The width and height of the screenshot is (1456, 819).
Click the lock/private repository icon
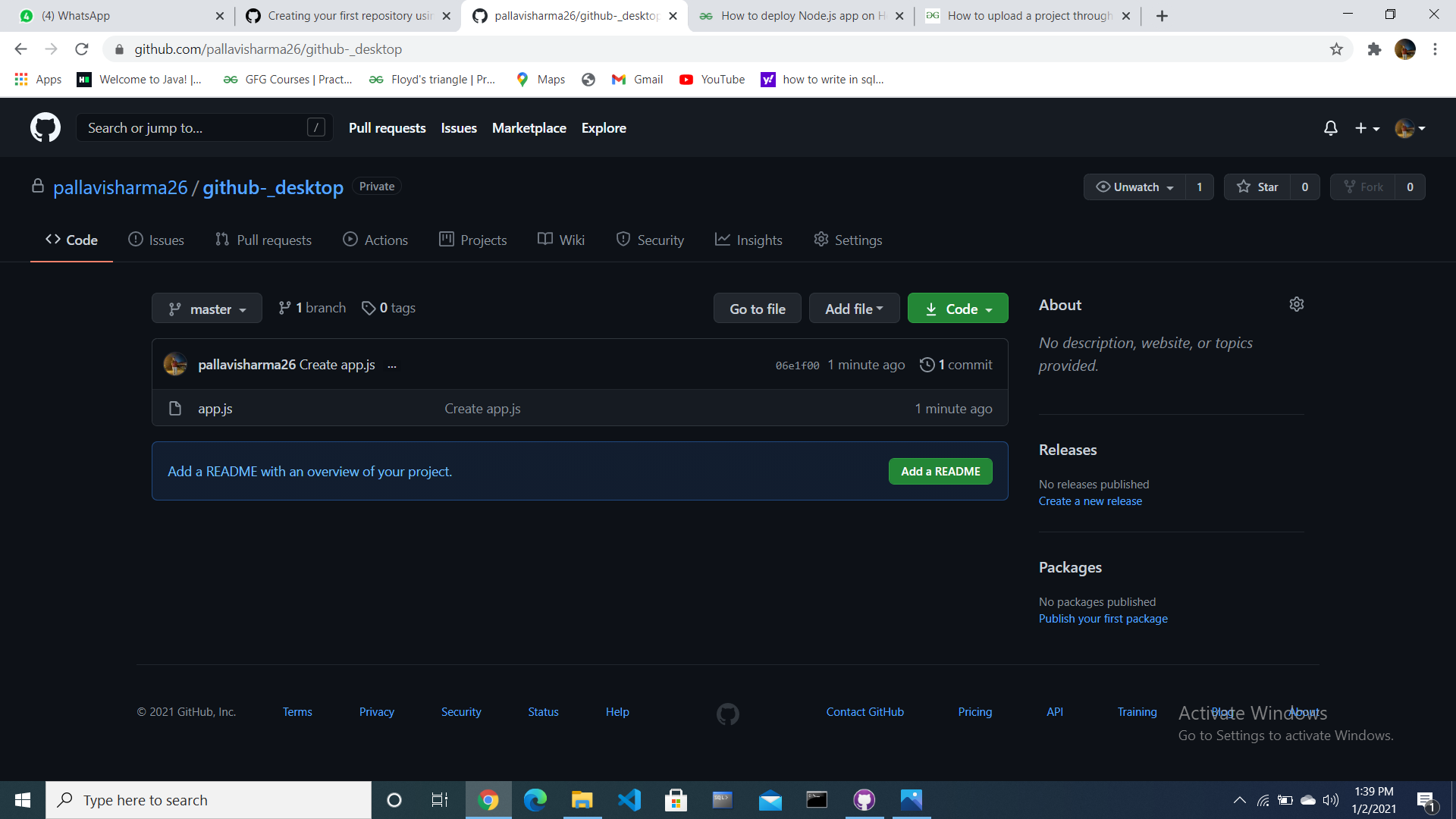[37, 186]
